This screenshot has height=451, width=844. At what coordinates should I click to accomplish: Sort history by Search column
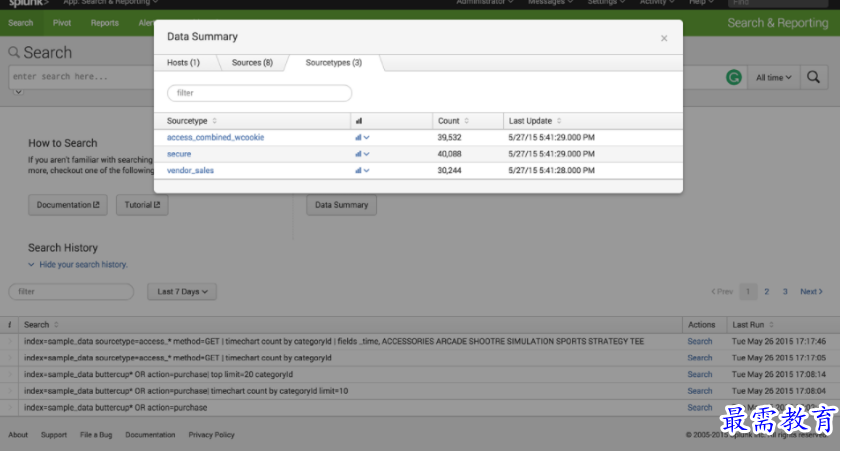(x=41, y=325)
